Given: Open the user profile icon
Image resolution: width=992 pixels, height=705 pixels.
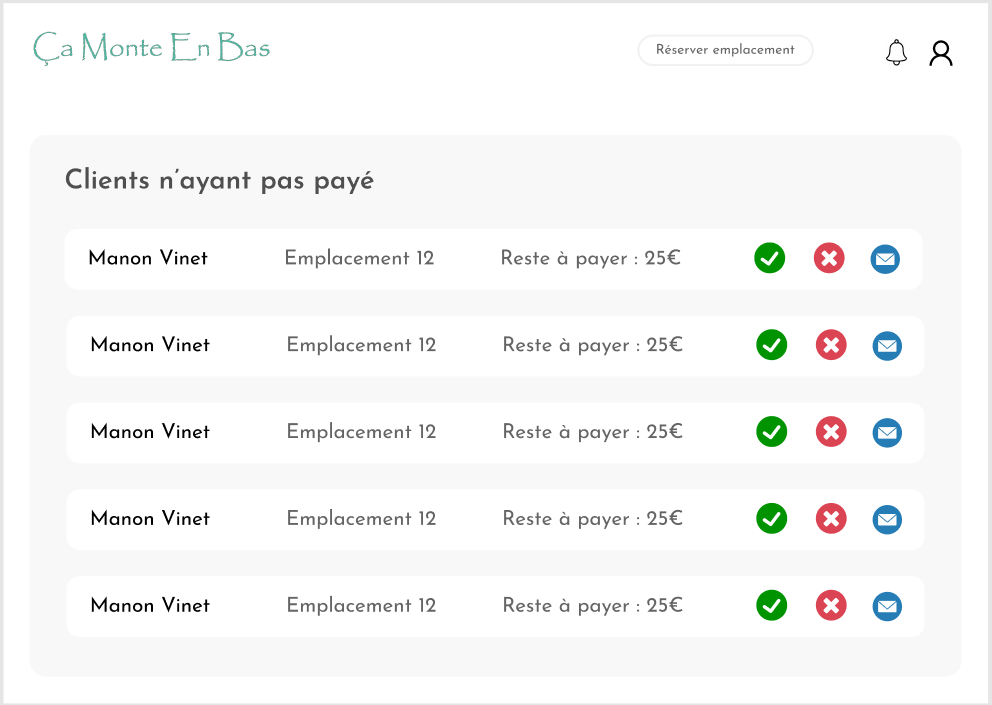Looking at the screenshot, I should pos(940,53).
